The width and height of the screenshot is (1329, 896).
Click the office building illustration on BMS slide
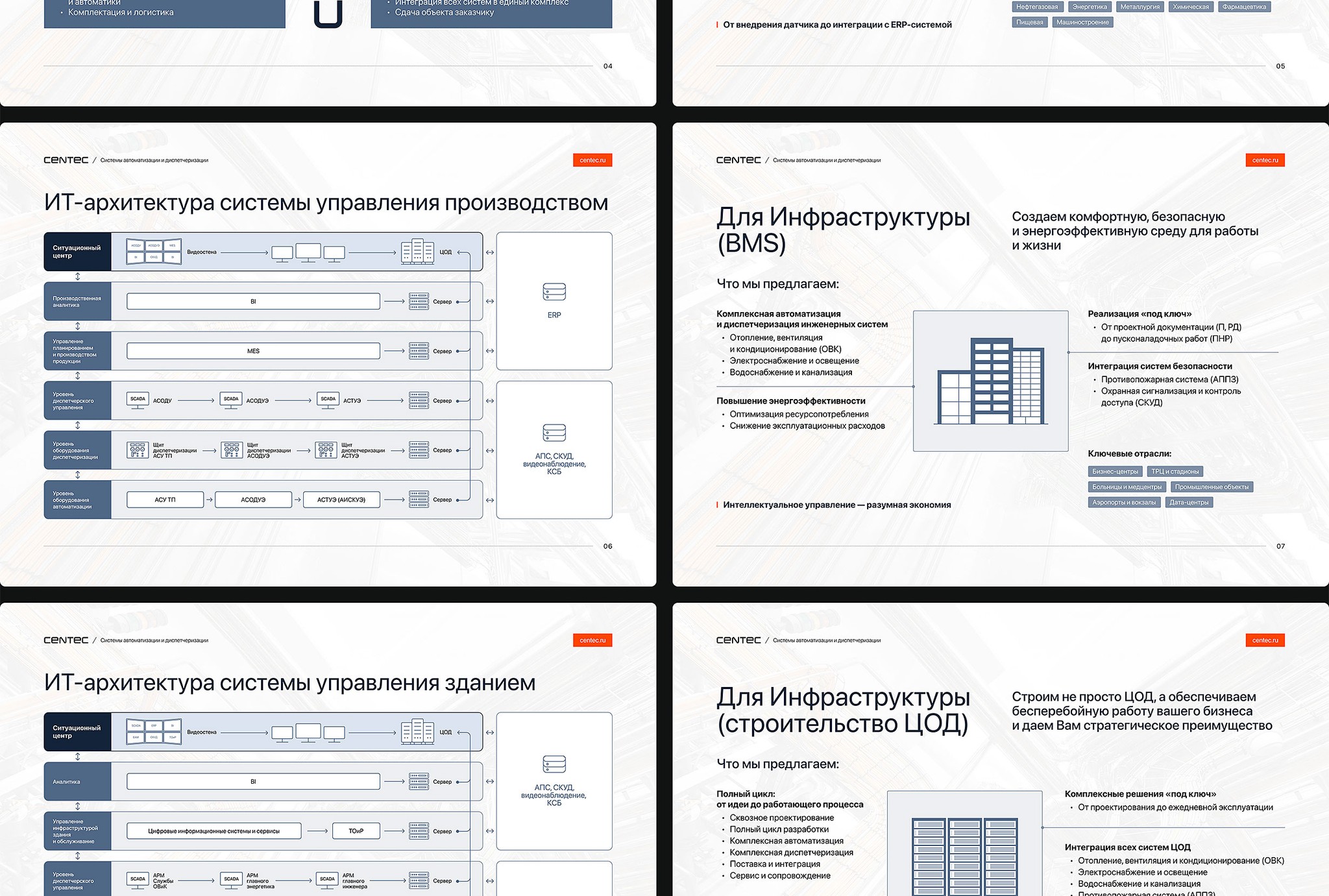click(990, 381)
